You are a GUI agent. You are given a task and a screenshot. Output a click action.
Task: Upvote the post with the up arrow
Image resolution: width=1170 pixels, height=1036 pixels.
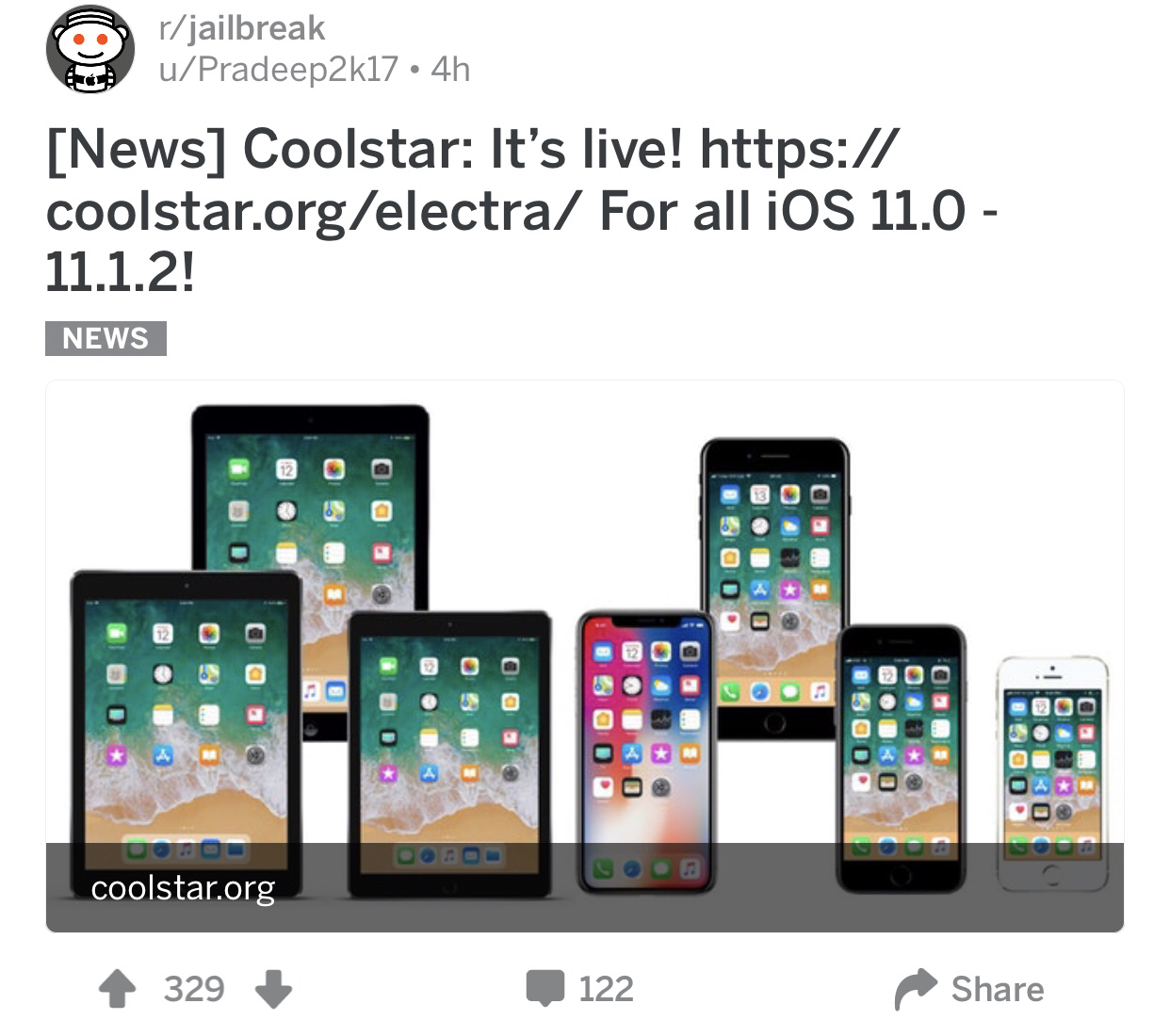point(118,989)
